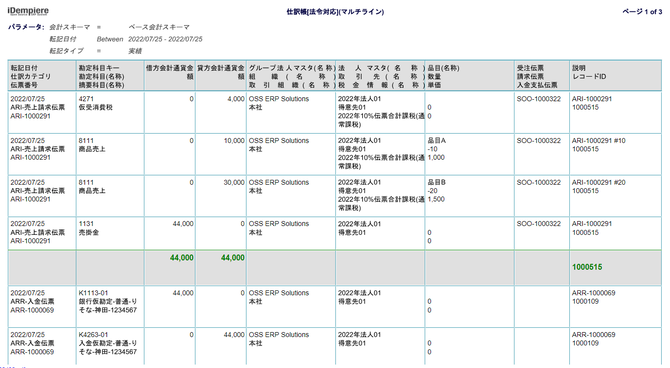Click the account name 仮受消費税
Viewport: 670px width, 368px height.
(96, 107)
